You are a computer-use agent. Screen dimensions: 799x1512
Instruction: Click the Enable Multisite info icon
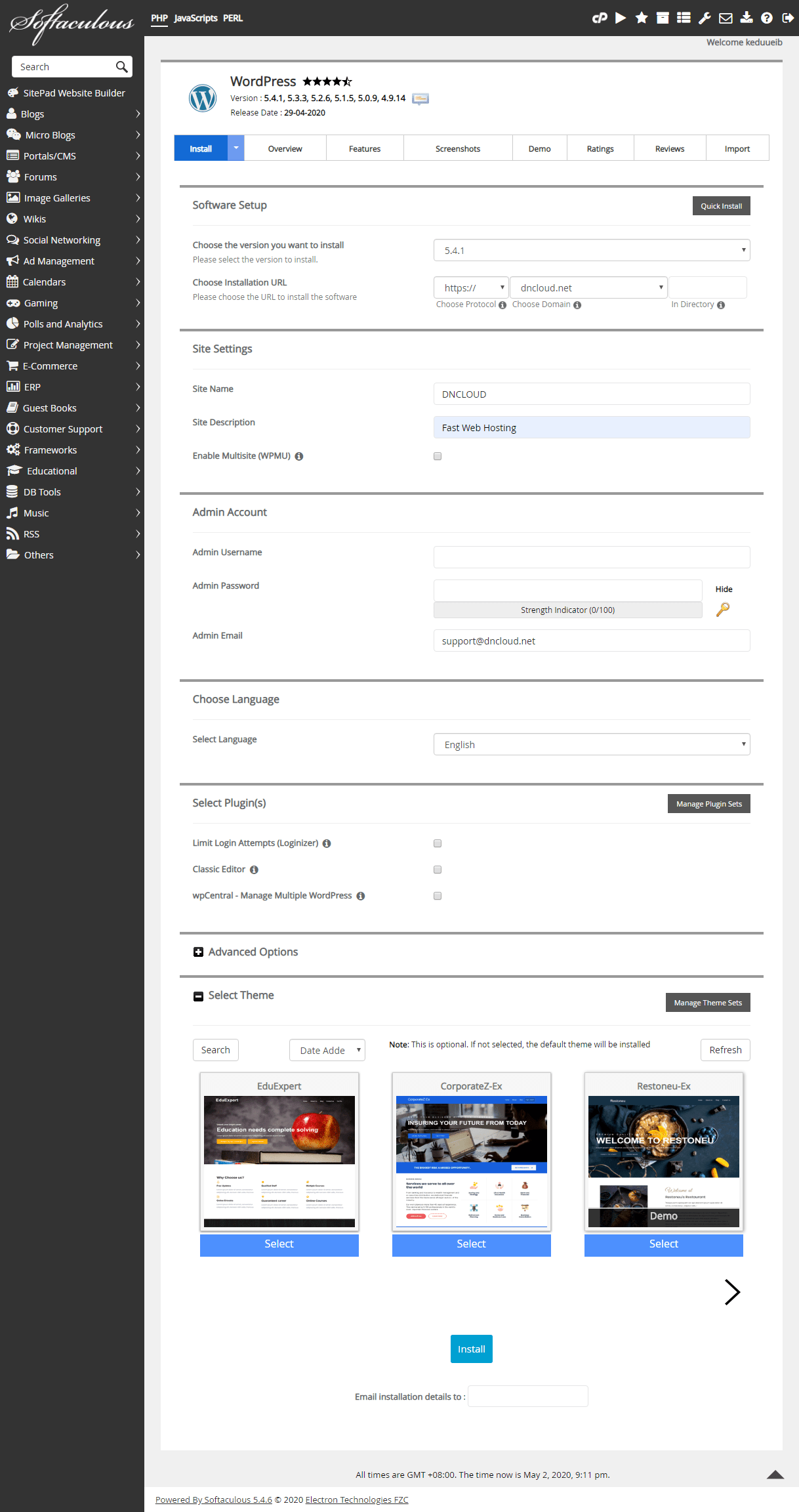299,456
